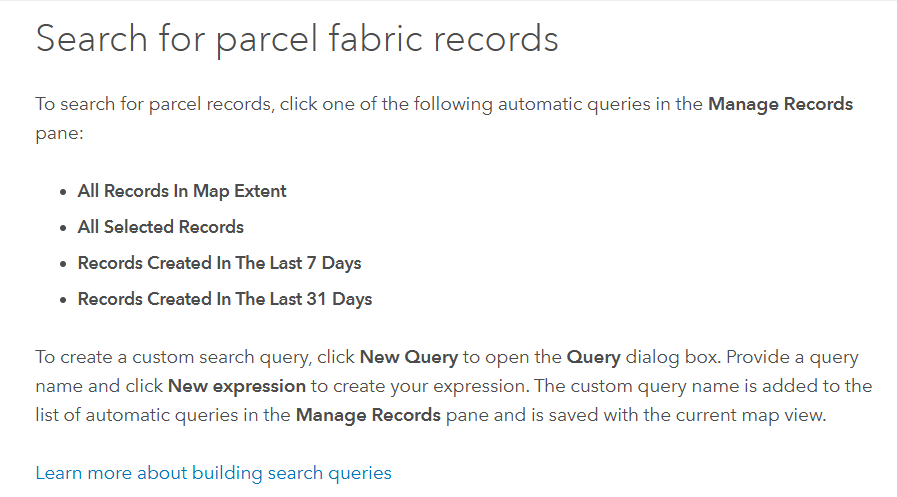Click the 'Search for parcel fabric records' heading

tap(297, 39)
